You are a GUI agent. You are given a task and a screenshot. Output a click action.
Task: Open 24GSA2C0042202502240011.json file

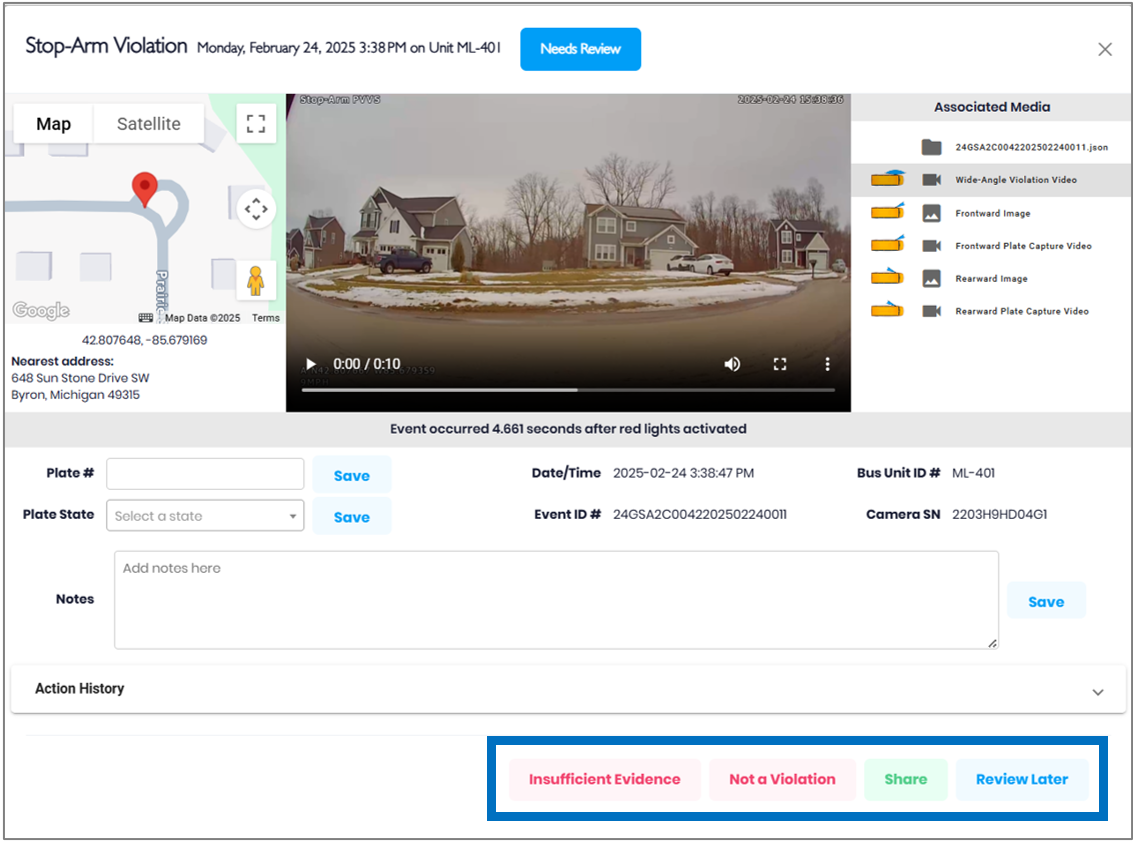[1031, 147]
